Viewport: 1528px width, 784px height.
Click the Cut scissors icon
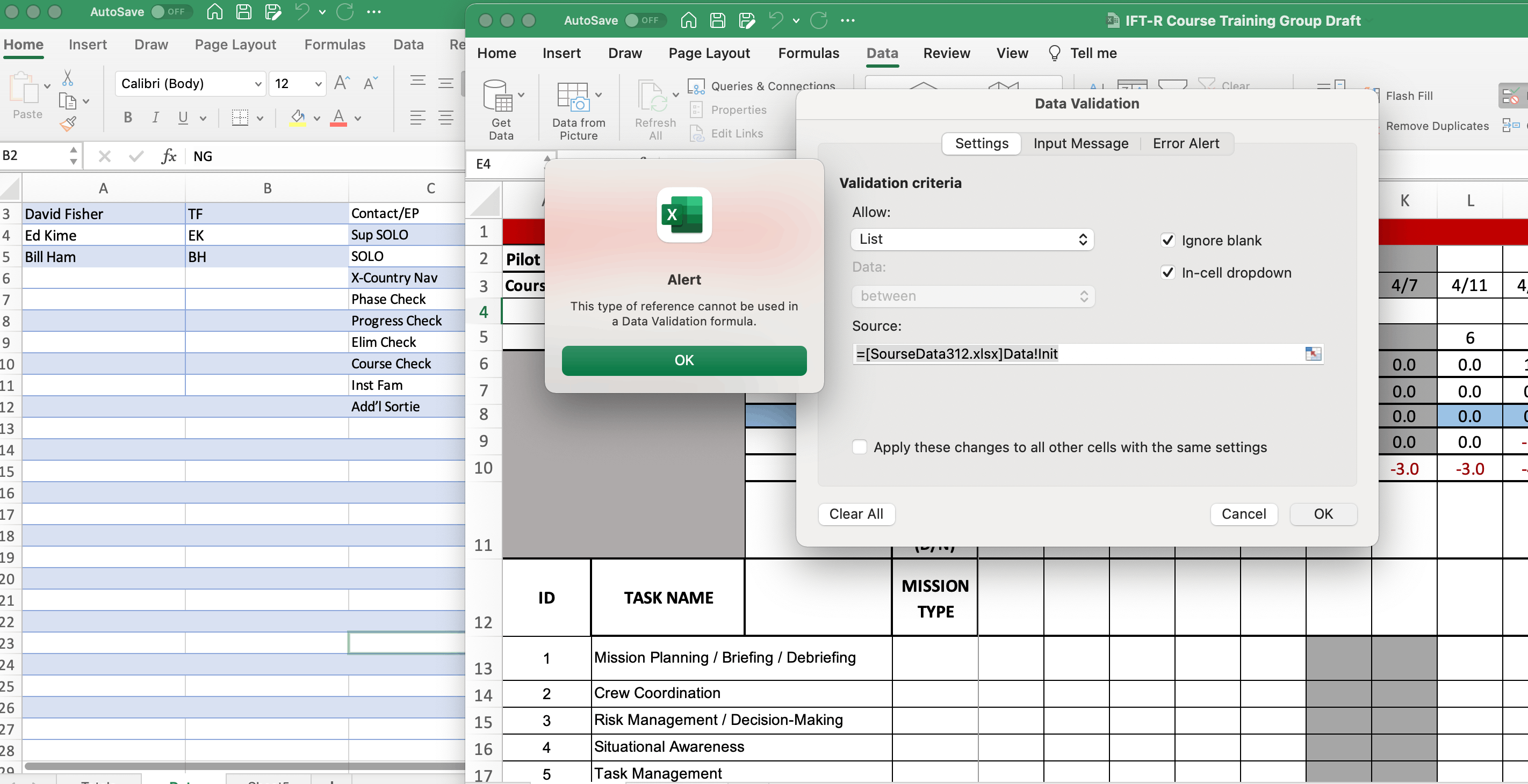coord(67,78)
